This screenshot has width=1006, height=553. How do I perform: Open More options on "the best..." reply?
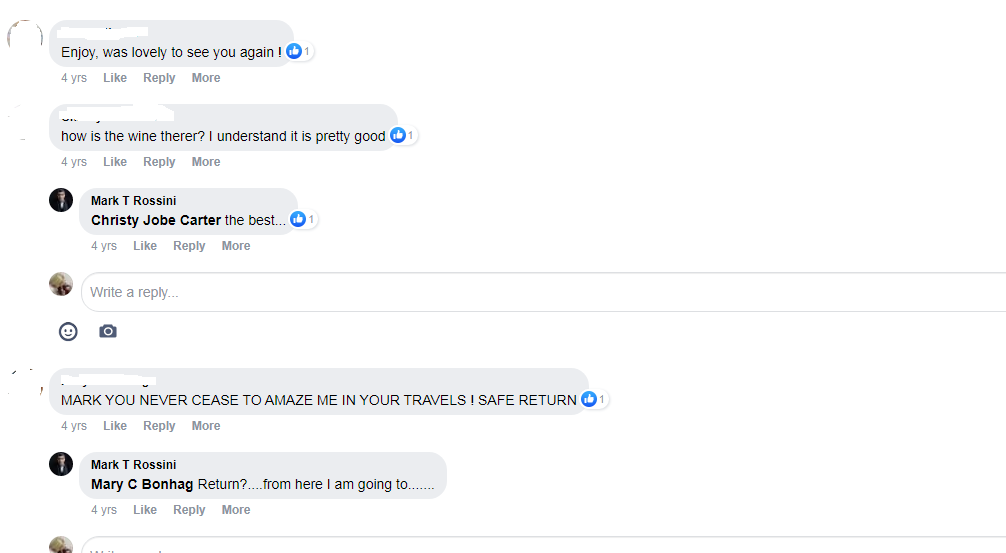point(236,246)
